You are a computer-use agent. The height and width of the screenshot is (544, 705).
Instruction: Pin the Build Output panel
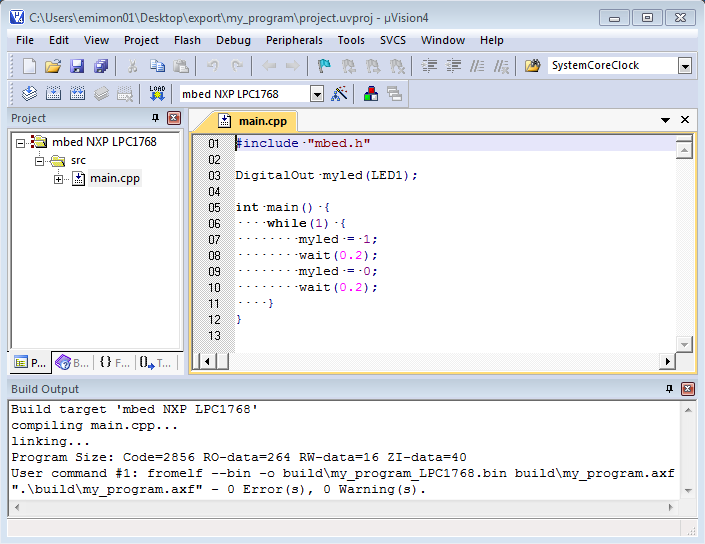pos(669,389)
